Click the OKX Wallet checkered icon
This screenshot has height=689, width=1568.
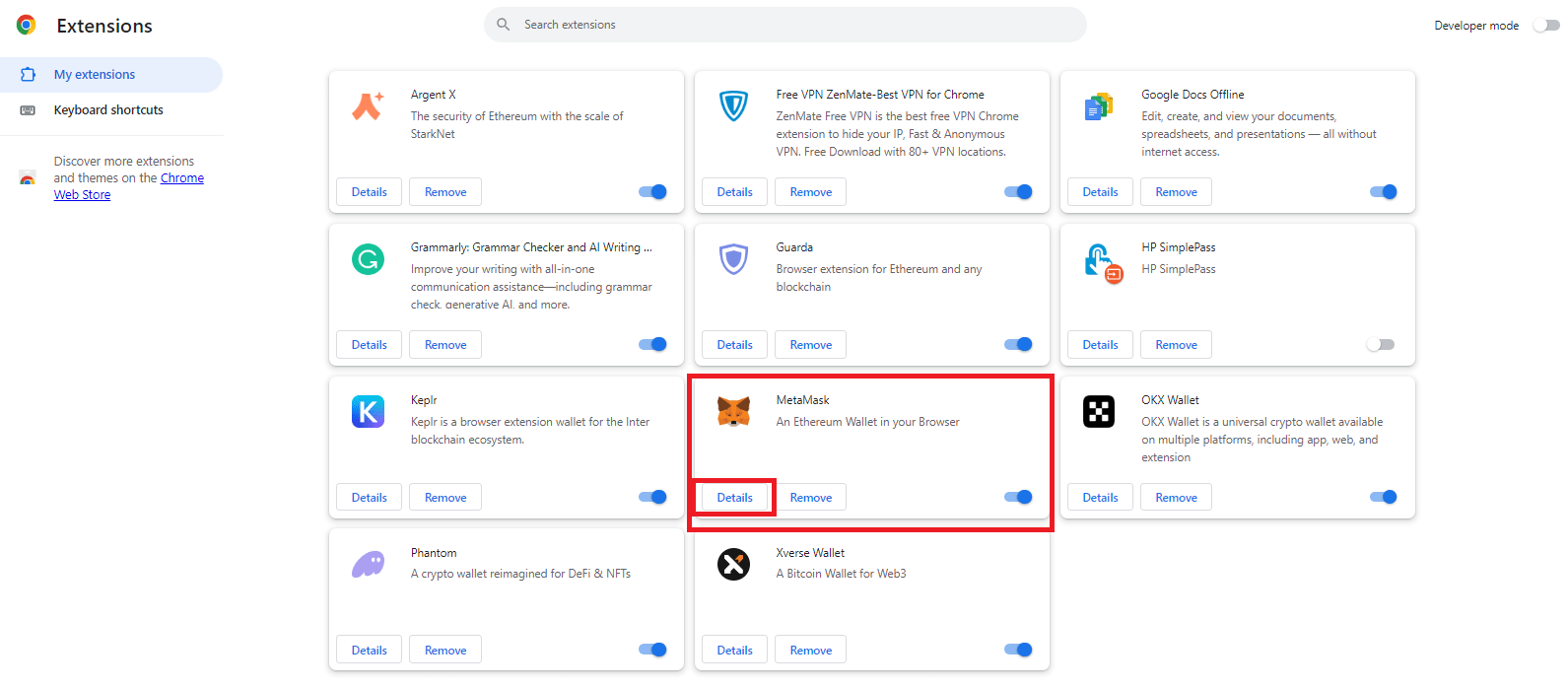1099,411
